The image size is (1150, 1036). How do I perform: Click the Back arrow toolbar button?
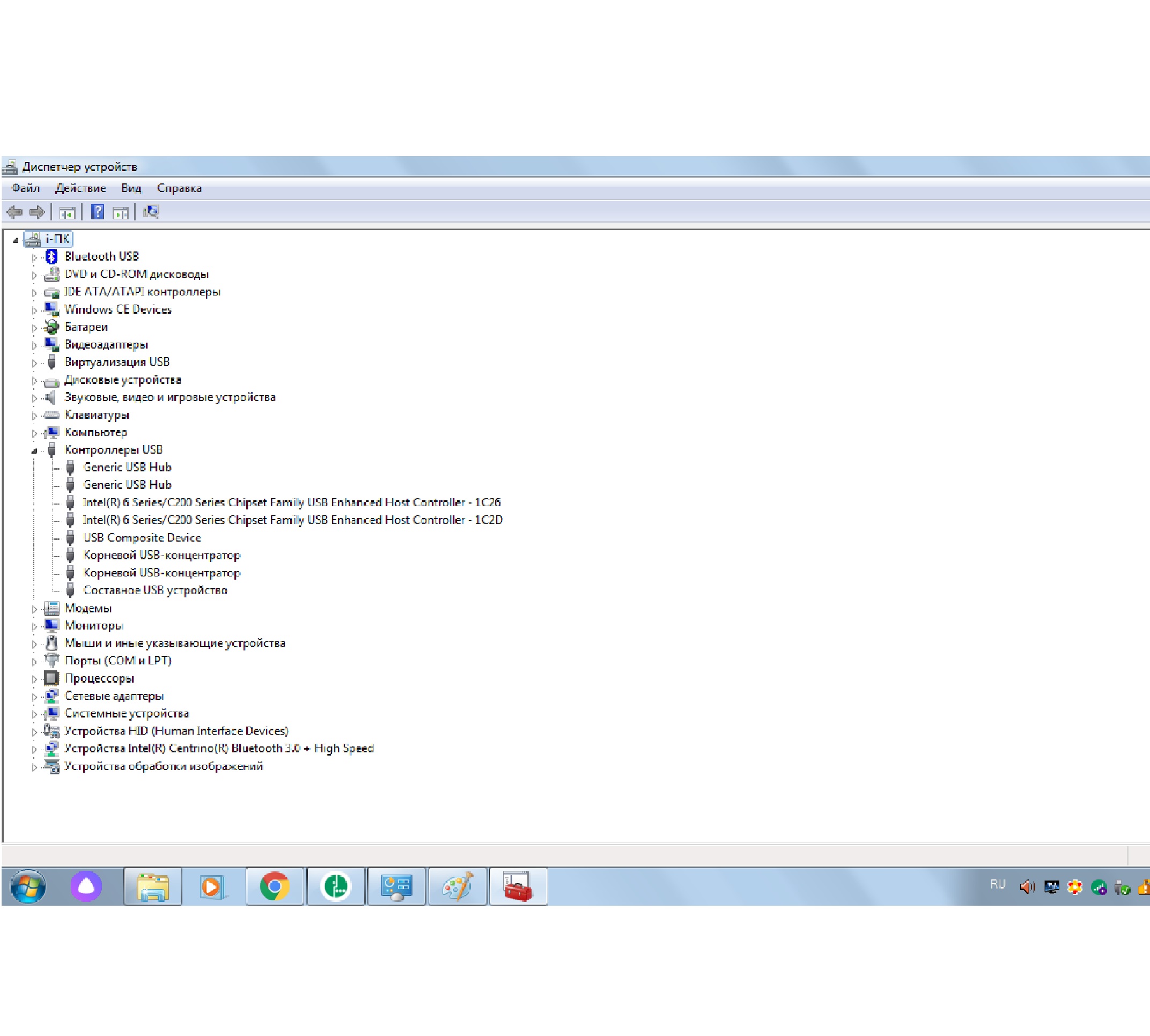click(x=14, y=212)
